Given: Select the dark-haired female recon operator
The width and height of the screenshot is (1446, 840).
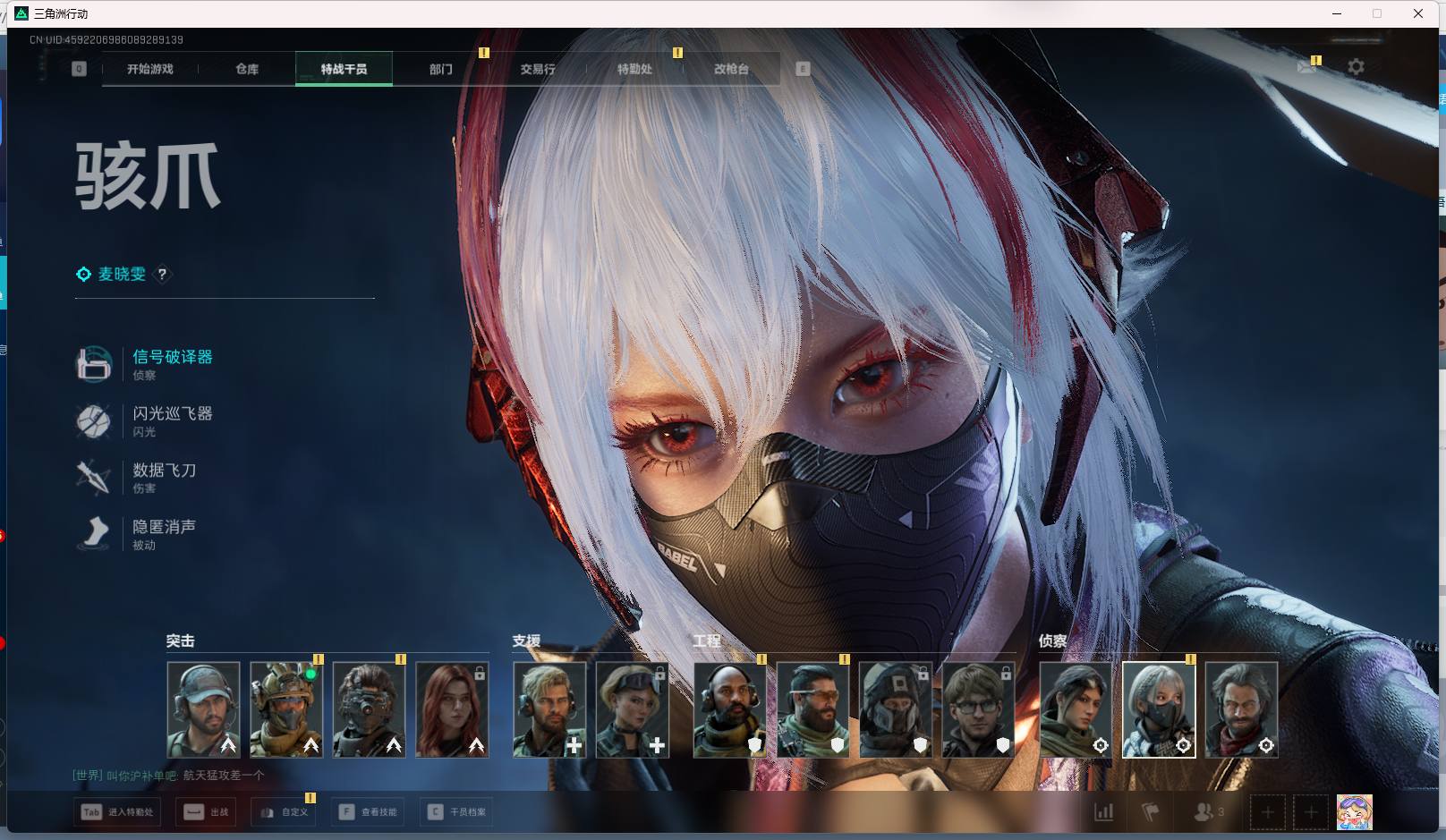Looking at the screenshot, I should pos(1076,709).
